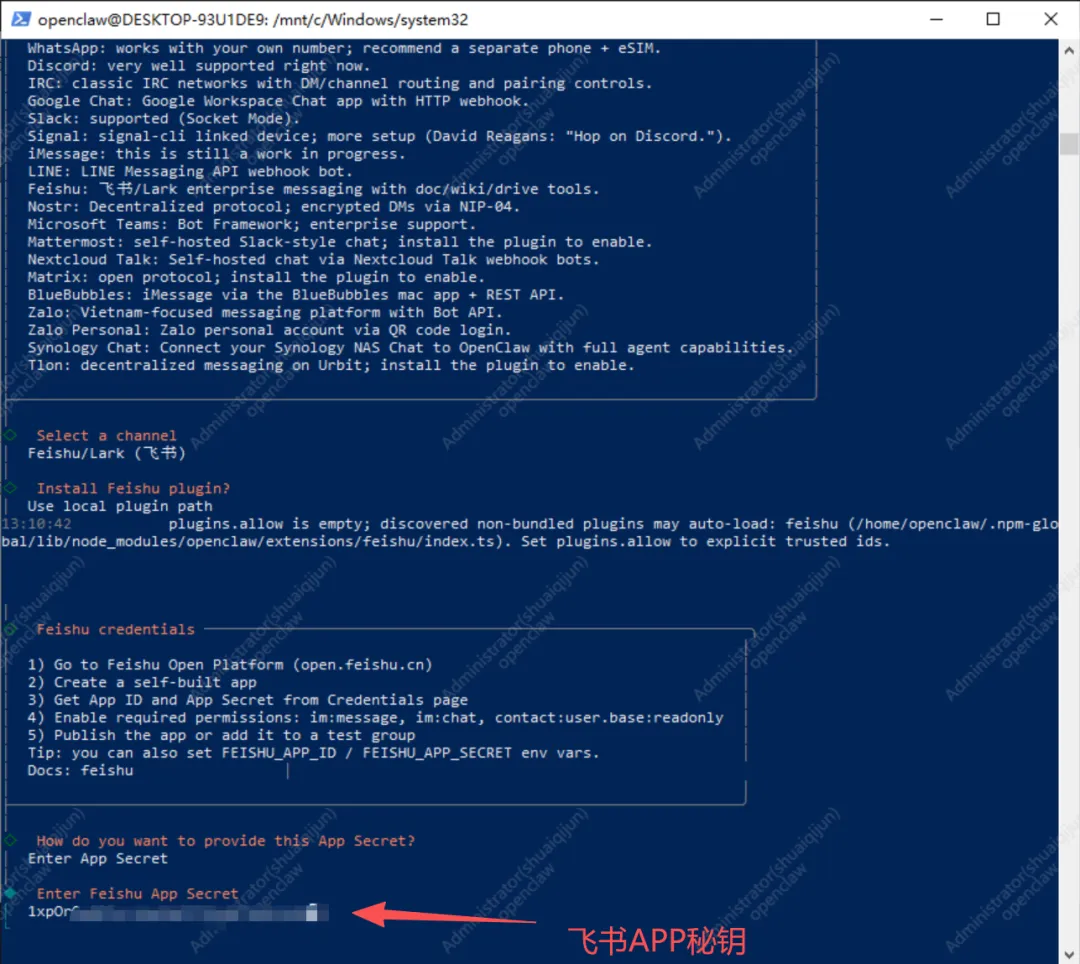Click the 'BlueBubbles: iMessage via' line
The height and width of the screenshot is (964, 1080).
click(x=295, y=295)
